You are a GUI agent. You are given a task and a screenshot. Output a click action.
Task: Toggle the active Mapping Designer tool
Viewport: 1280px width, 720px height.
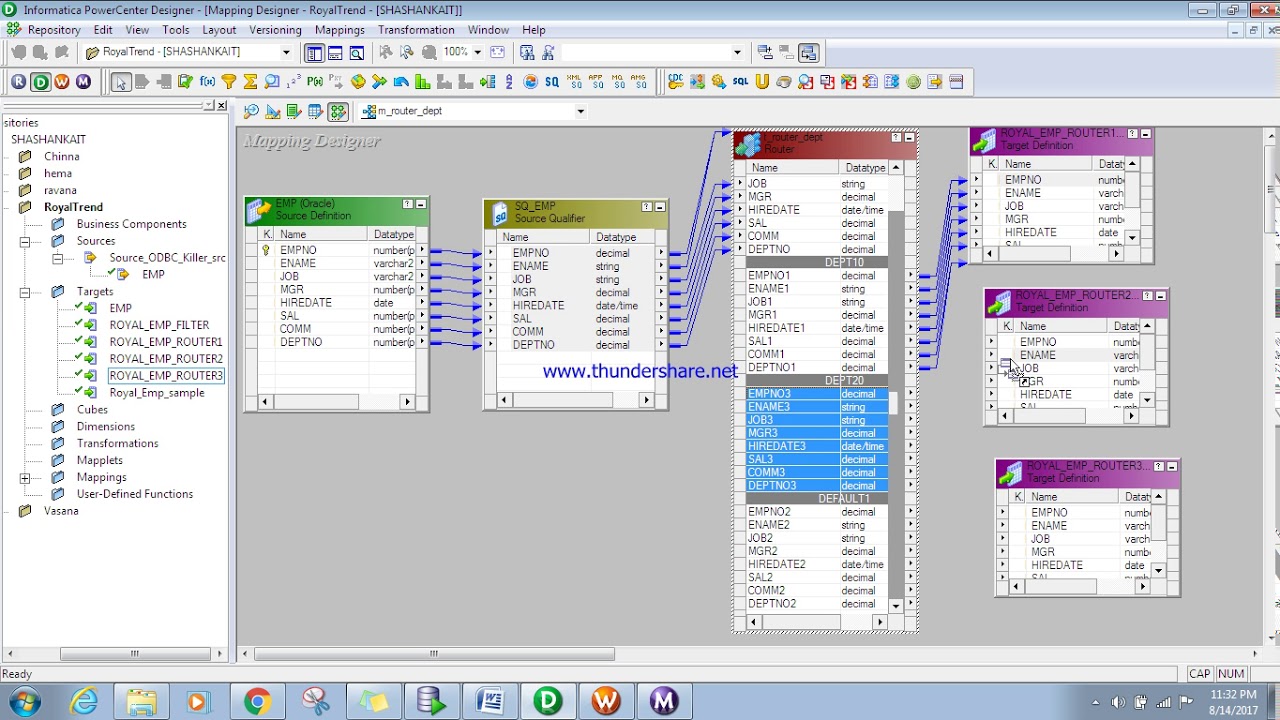click(338, 111)
